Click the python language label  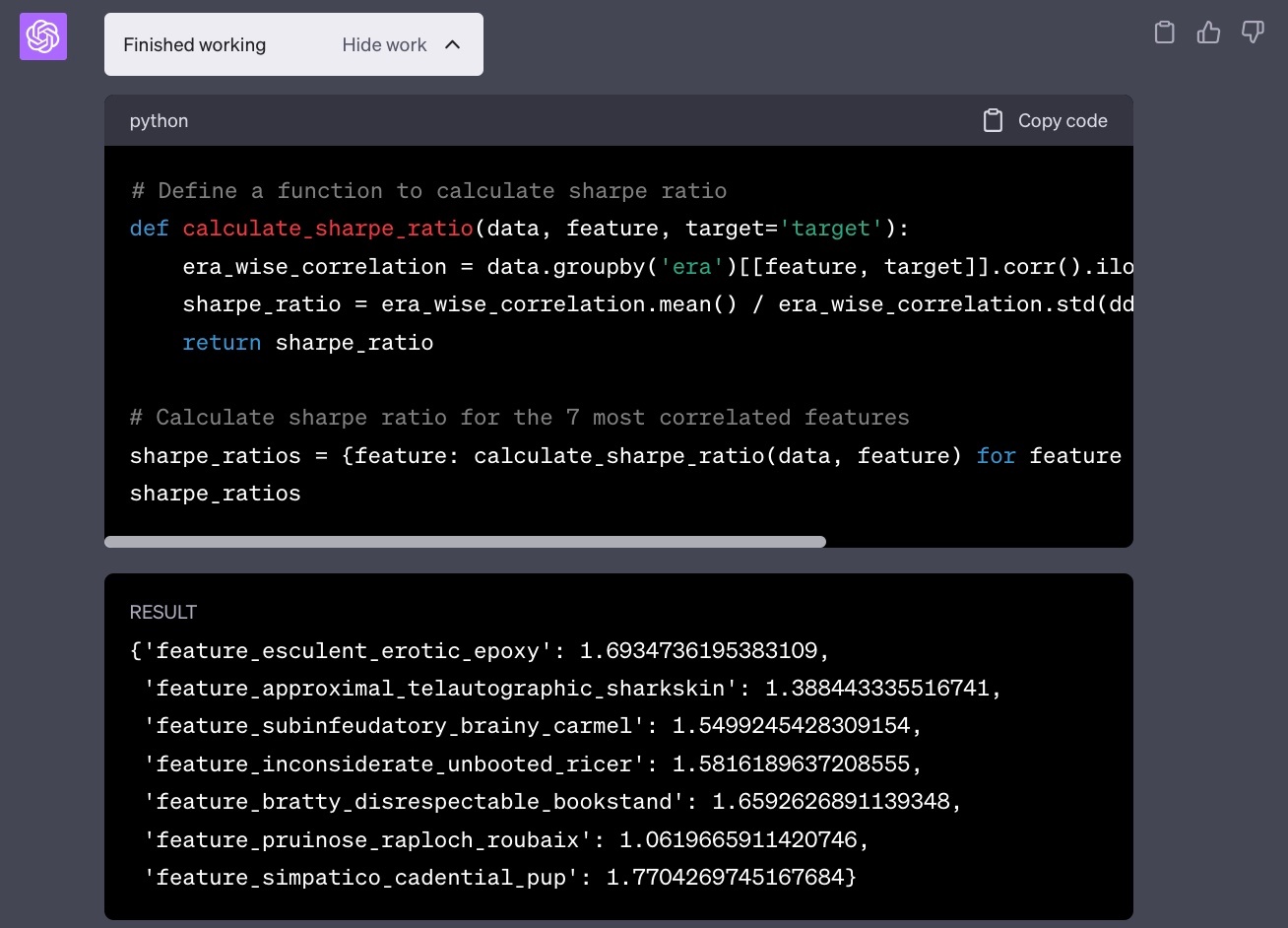point(159,120)
